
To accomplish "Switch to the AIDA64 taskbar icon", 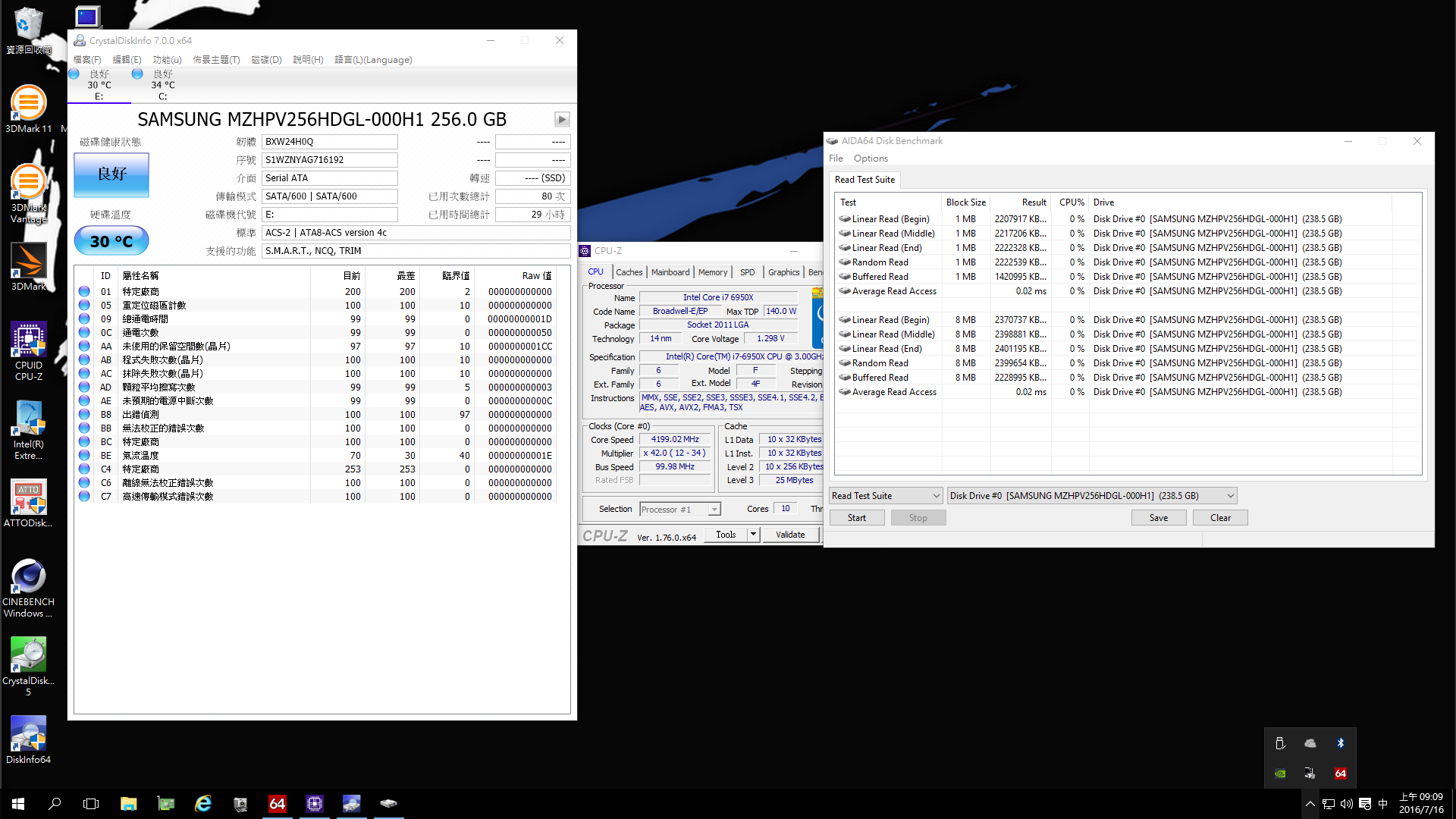I will click(277, 804).
